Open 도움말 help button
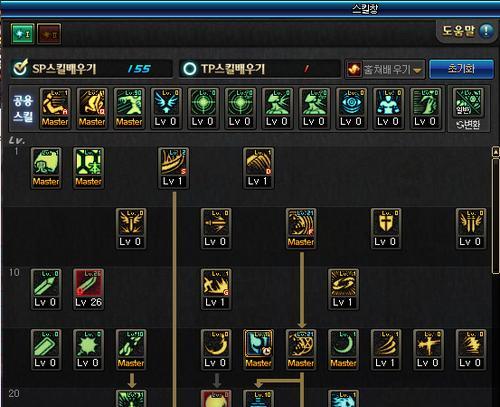The image size is (500, 407). [468, 31]
